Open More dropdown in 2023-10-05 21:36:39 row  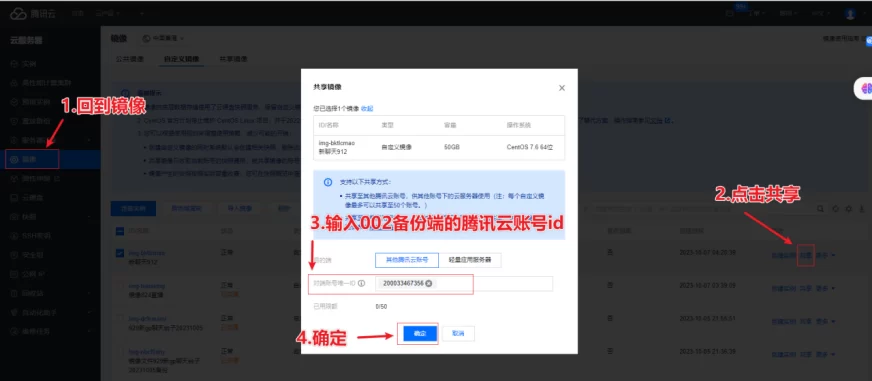[x=825, y=354]
